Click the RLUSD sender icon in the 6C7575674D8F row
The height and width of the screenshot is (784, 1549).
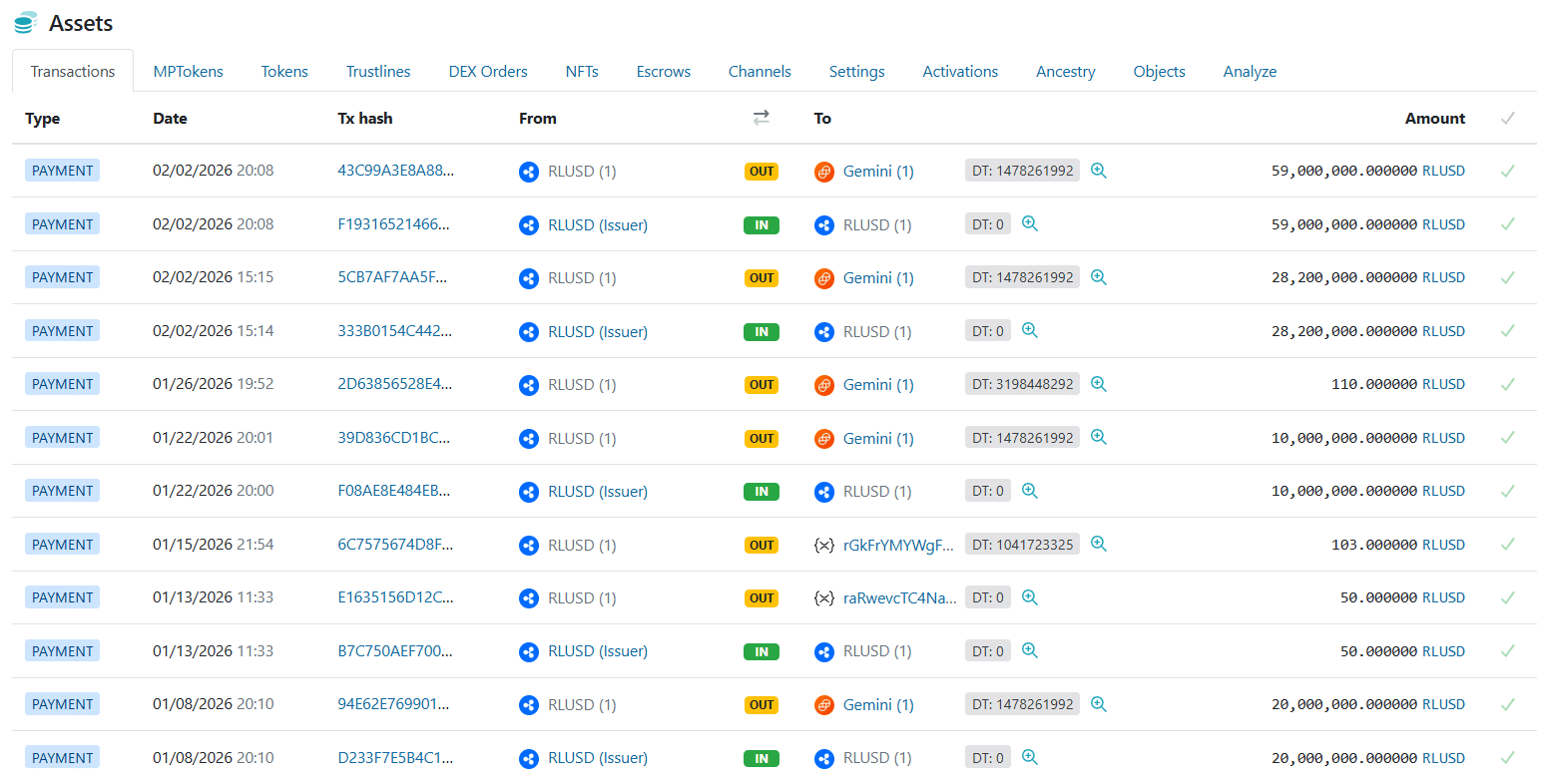[529, 546]
